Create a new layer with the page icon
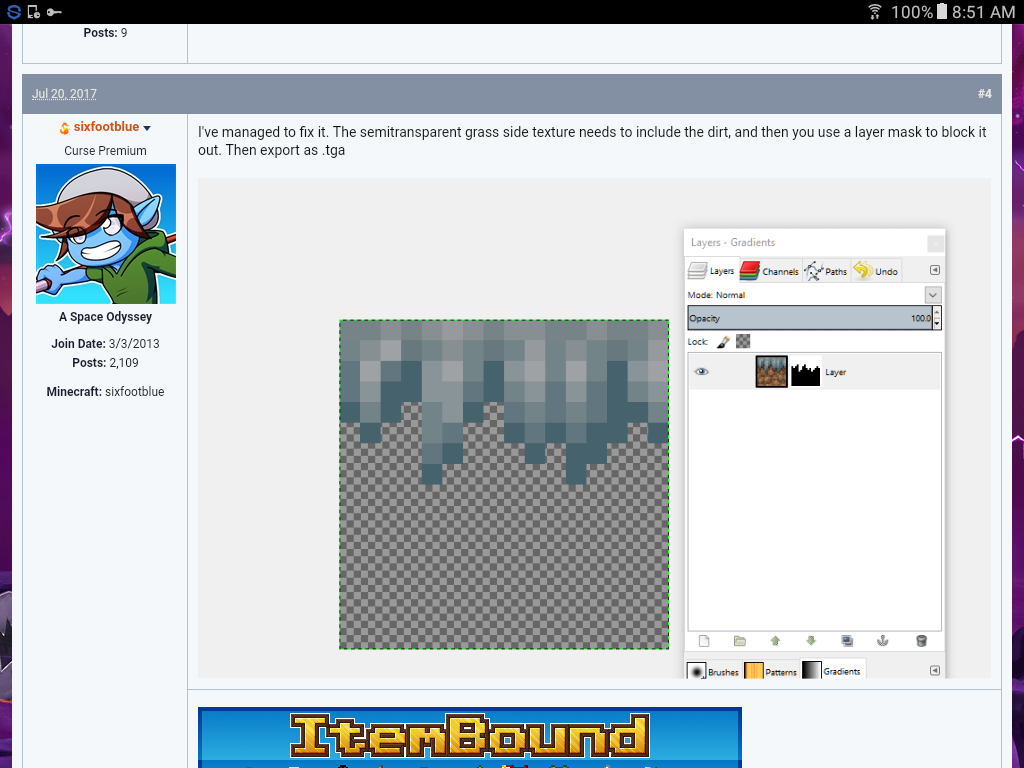The height and width of the screenshot is (768, 1024). tap(704, 641)
